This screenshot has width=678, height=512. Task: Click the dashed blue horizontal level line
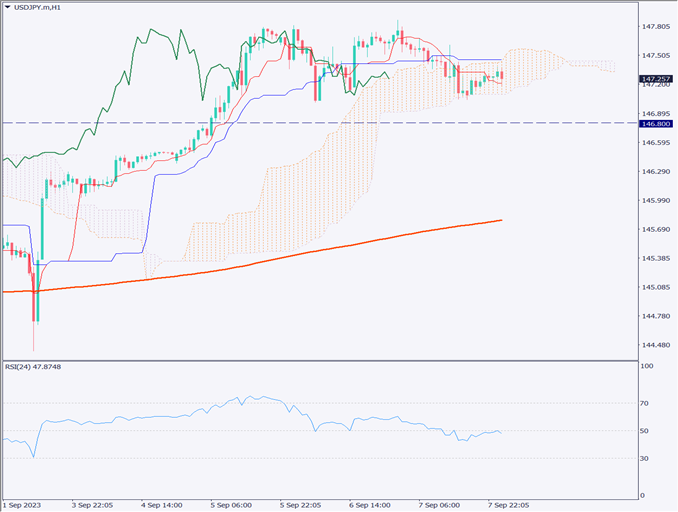400,123
